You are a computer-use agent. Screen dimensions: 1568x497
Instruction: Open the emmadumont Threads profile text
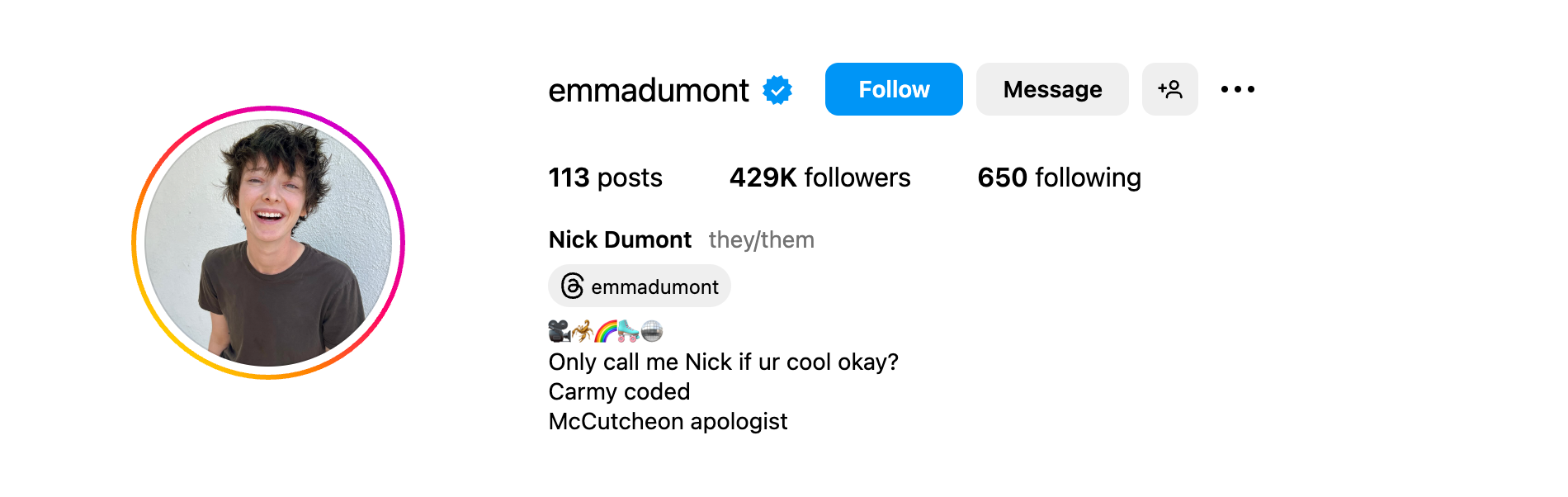654,286
